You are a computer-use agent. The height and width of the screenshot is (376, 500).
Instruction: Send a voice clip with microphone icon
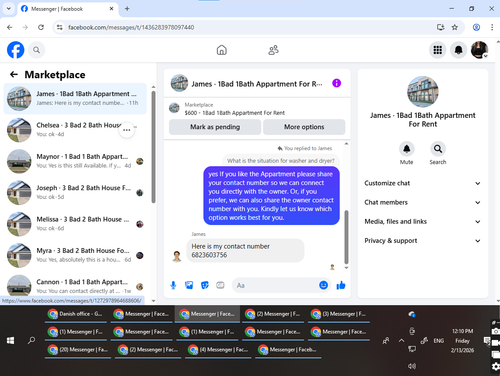[x=173, y=285]
